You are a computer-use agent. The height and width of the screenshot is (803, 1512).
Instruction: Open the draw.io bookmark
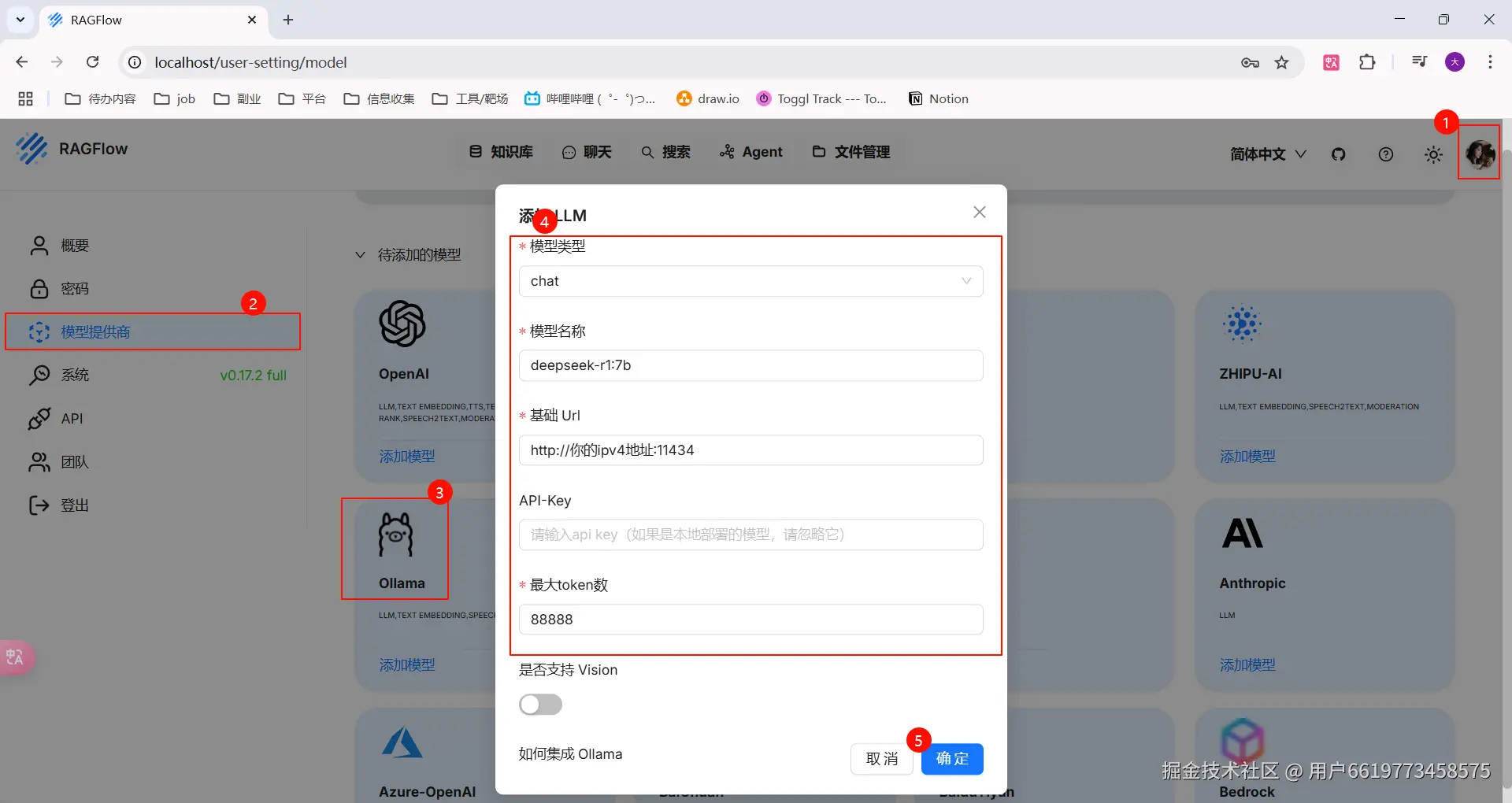coord(708,98)
